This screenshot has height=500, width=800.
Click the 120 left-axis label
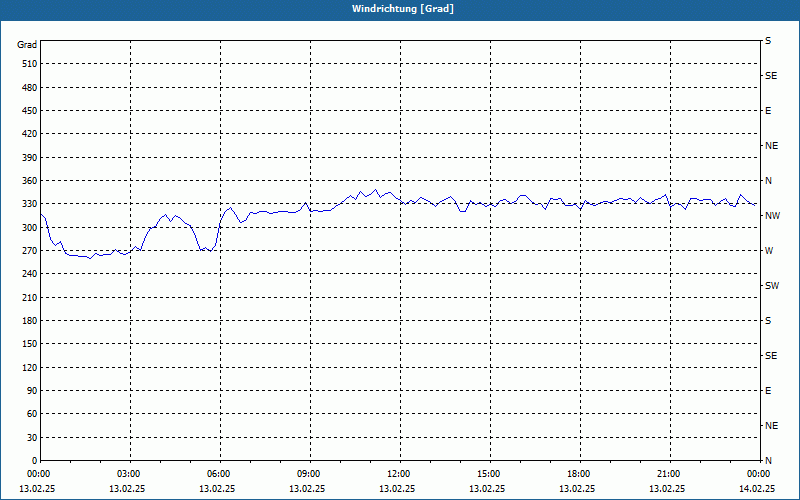pyautogui.click(x=30, y=367)
